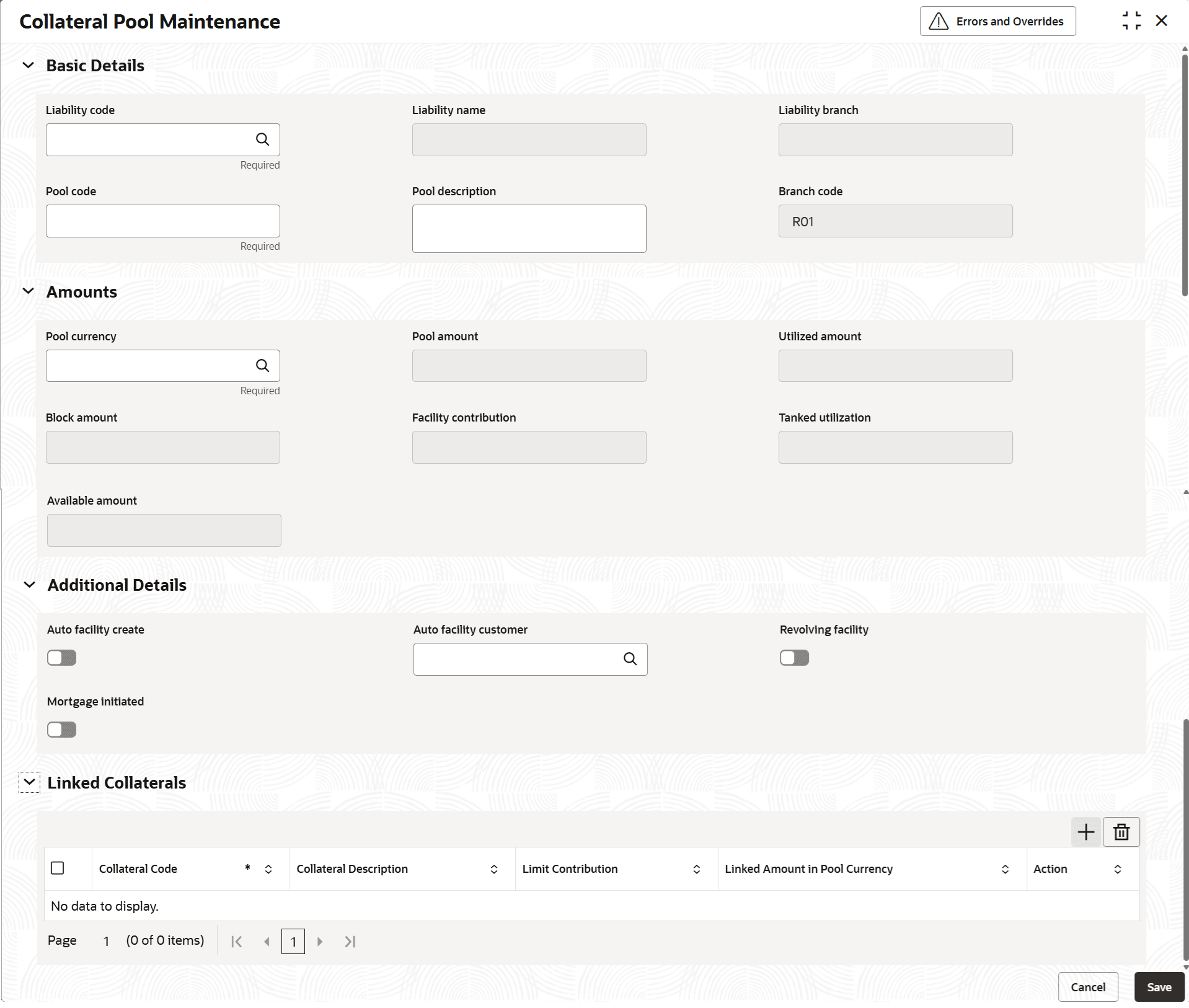Collapse the Additional Details section
Screen dimensions: 1189x1008
(29, 585)
